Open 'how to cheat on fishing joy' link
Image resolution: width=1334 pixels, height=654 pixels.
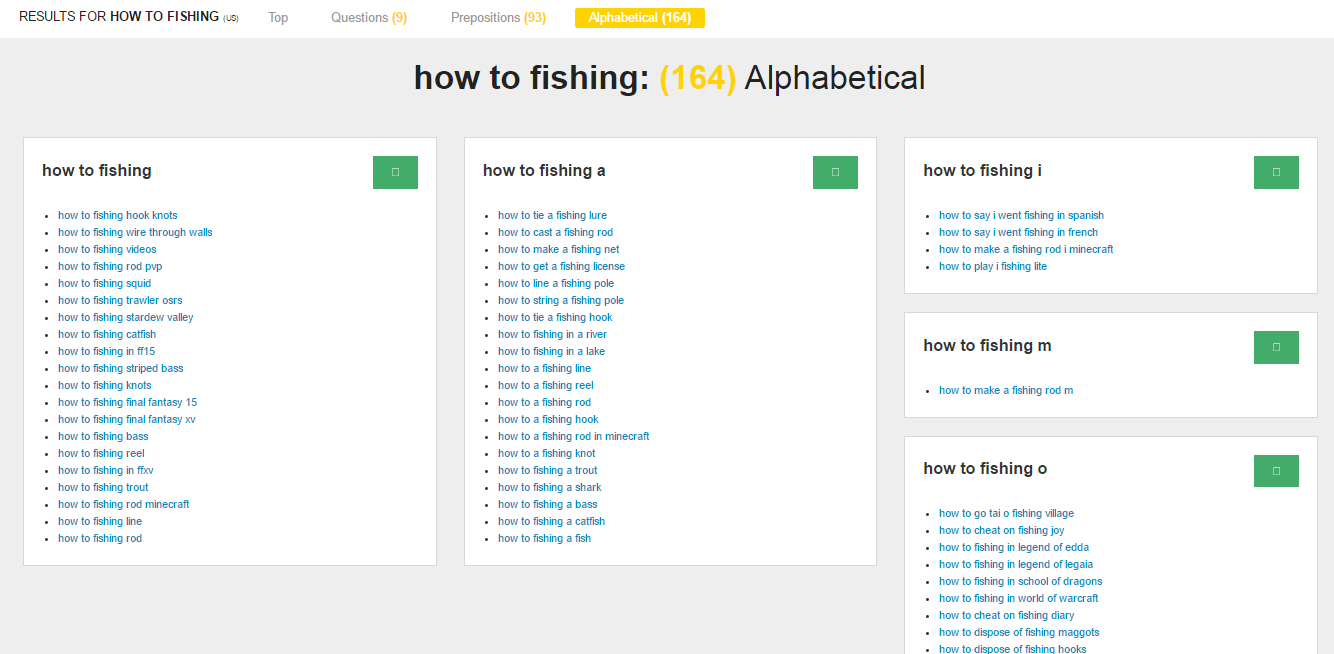[x=1002, y=530]
